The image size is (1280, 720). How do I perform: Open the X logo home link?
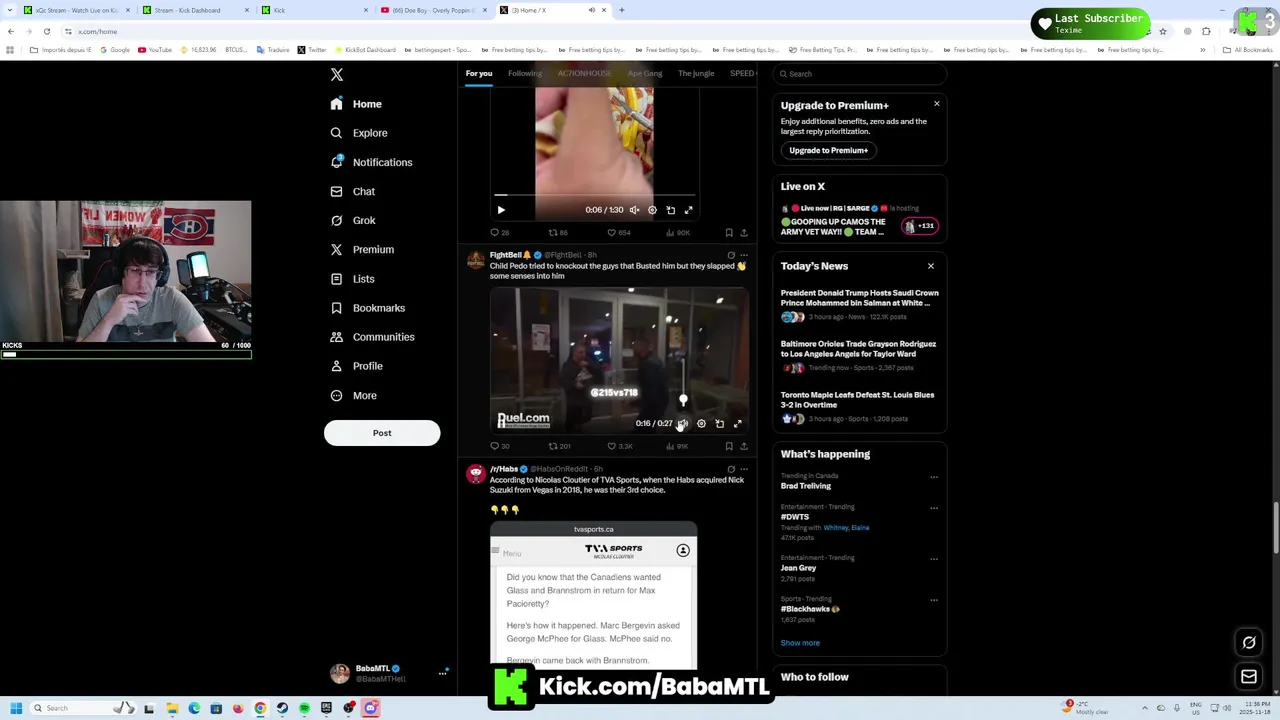tap(337, 75)
